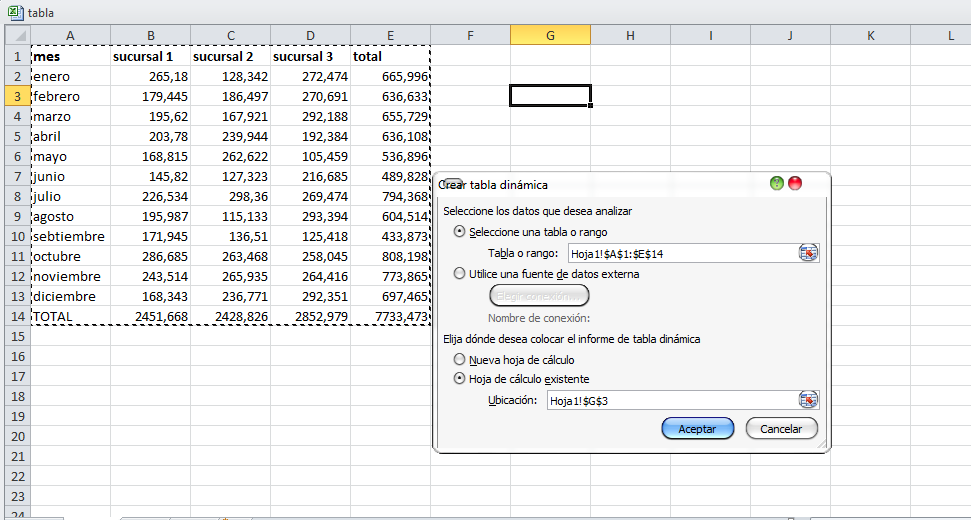
Task: Select column K header
Action: click(870, 36)
